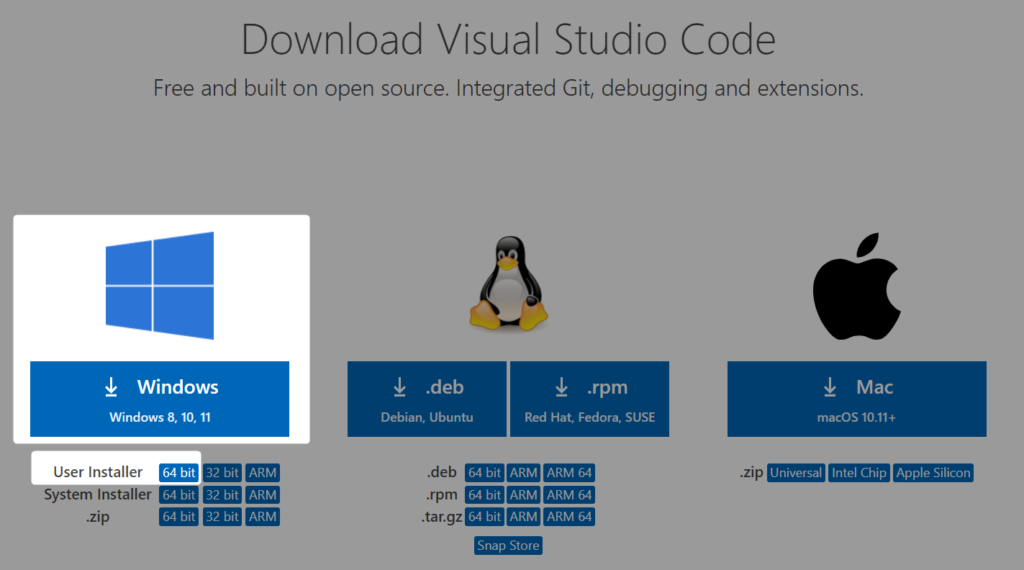The image size is (1024, 570).
Task: Download .tar.gz ARM archive
Action: click(524, 516)
